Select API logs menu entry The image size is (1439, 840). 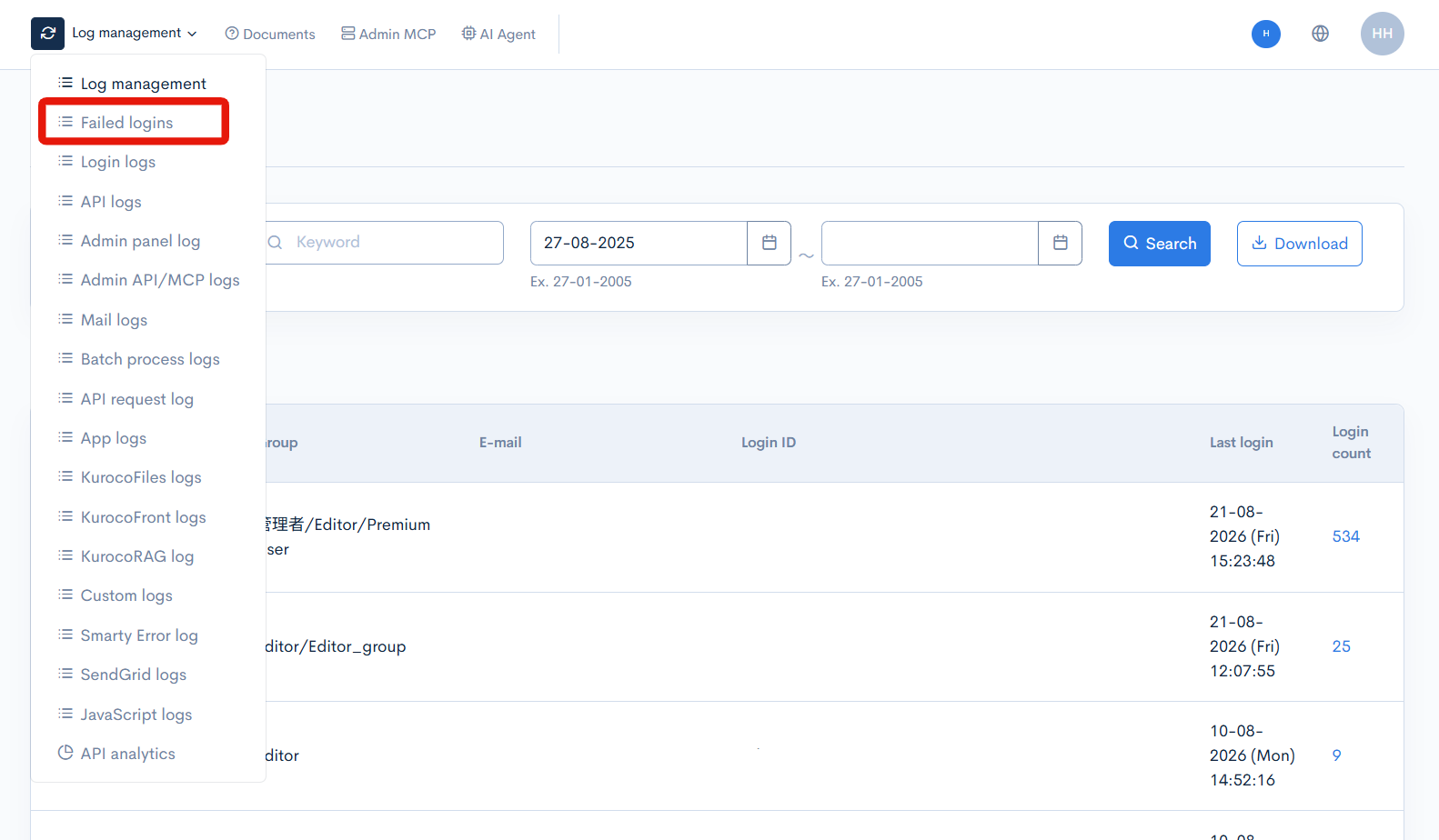pos(100,202)
